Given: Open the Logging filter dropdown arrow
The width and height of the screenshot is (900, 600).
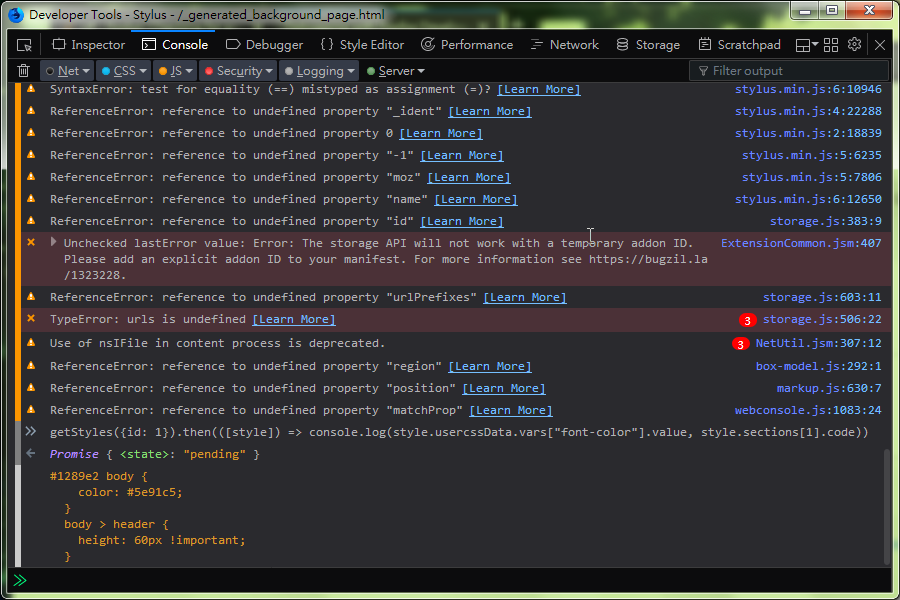Looking at the screenshot, I should coord(351,71).
